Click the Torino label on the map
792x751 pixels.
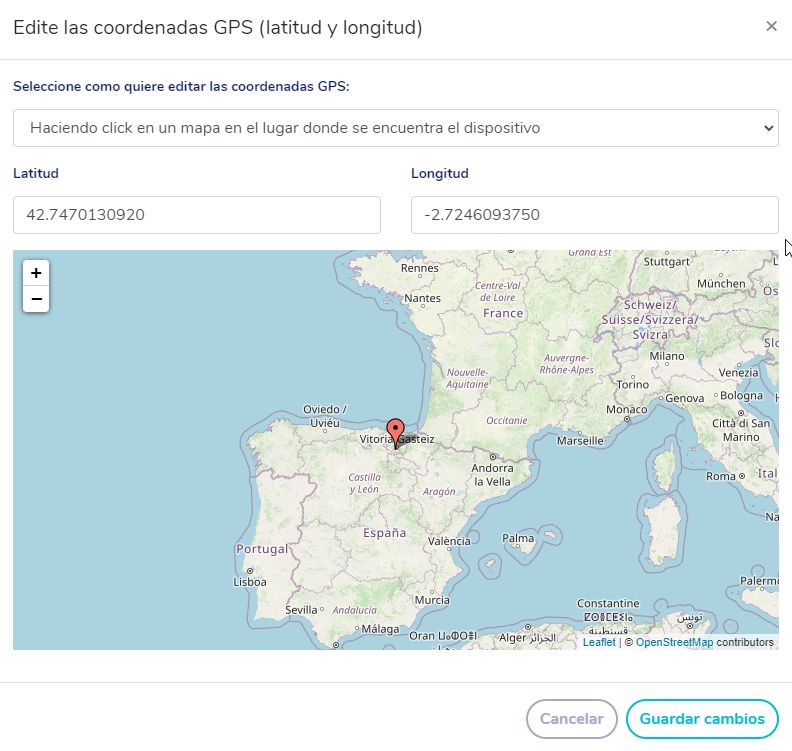click(632, 385)
